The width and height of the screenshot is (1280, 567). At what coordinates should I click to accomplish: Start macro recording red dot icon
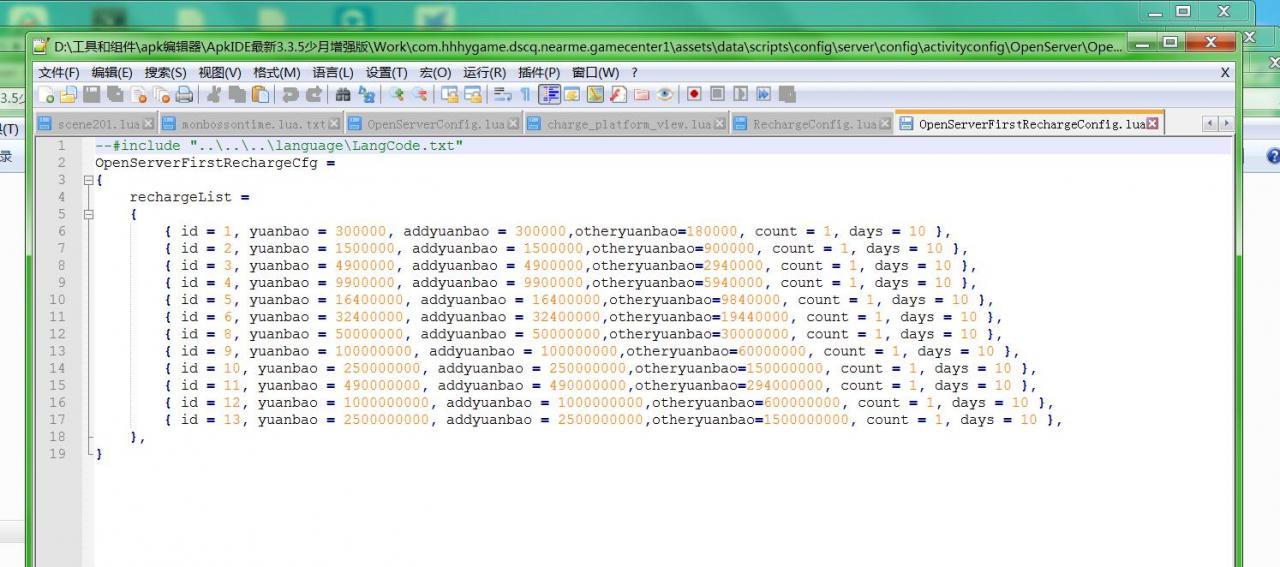pyautogui.click(x=694, y=95)
